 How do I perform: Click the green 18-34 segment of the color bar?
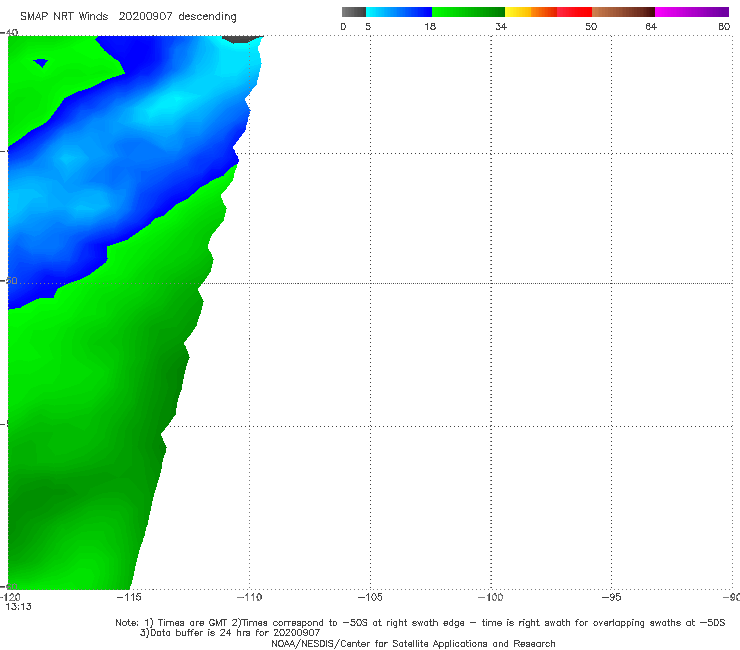[468, 12]
